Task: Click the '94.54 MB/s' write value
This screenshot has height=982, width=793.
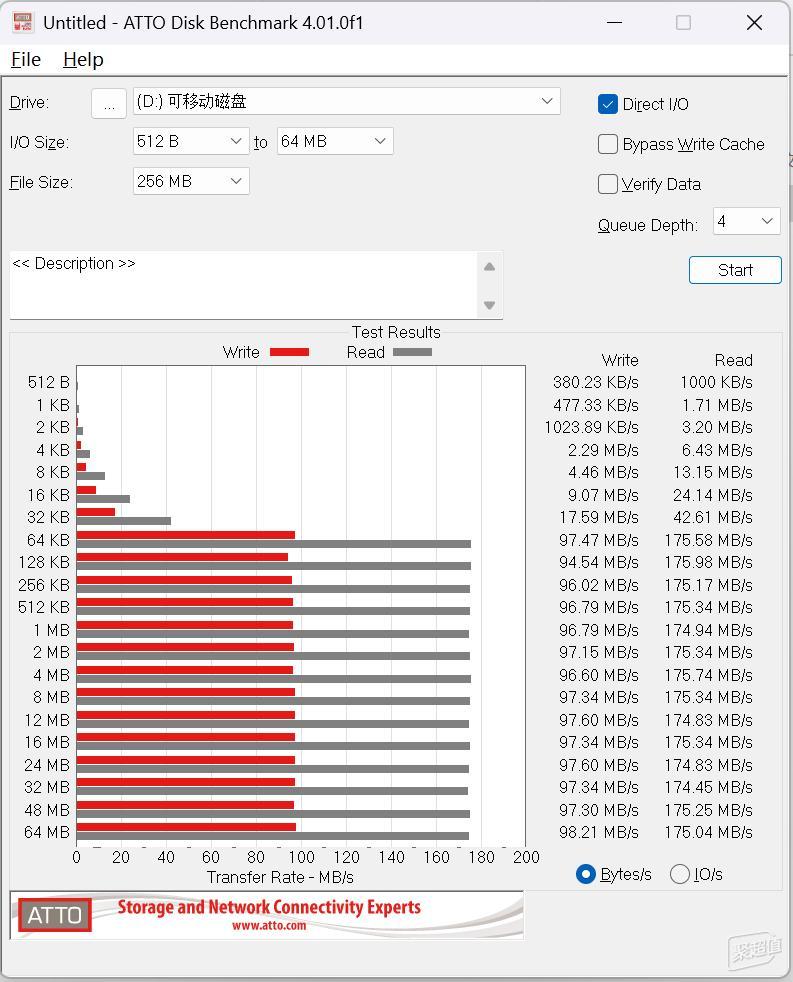Action: (x=599, y=562)
